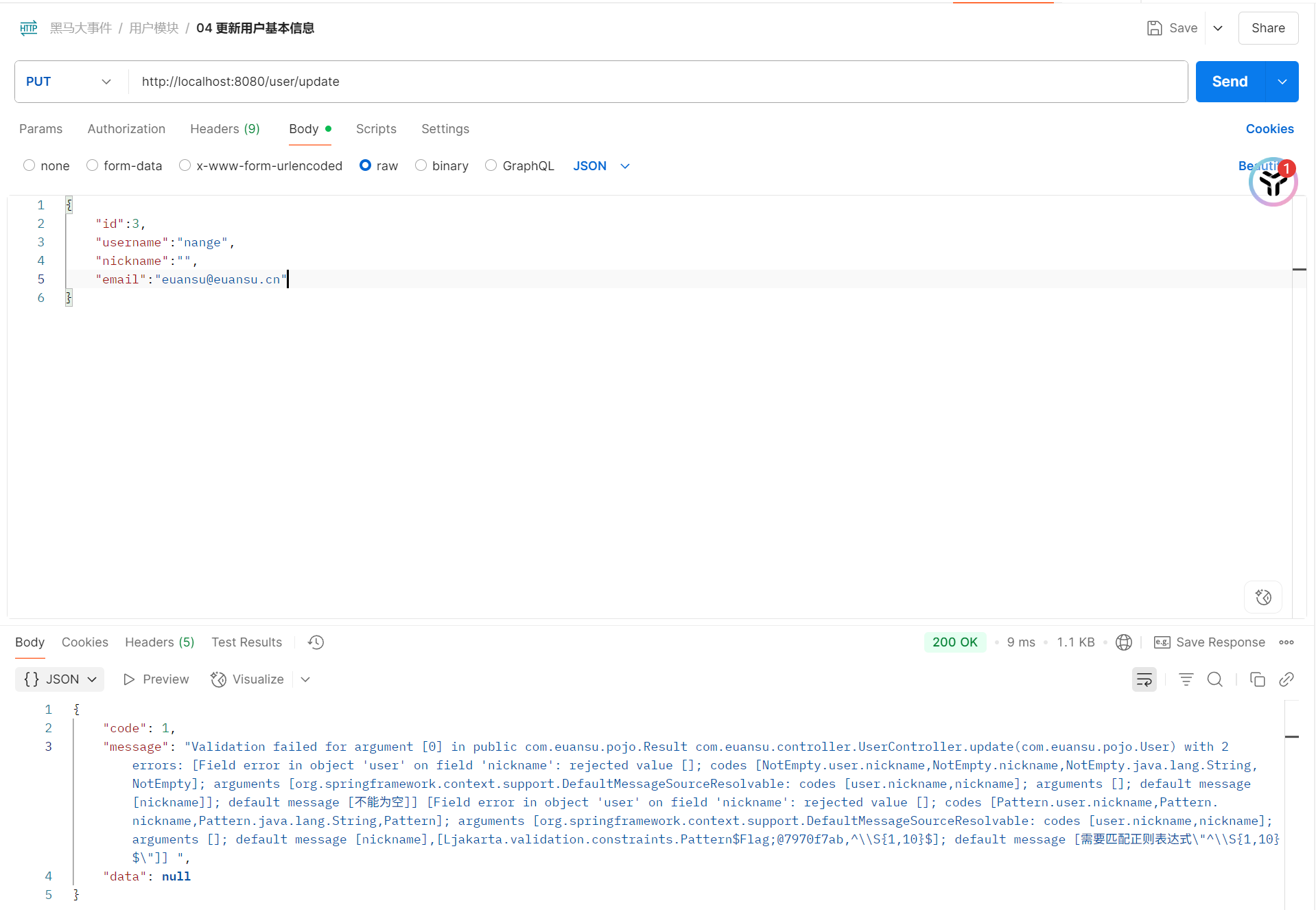Click the Share button
Viewport: 1316px width, 910px height.
coord(1267,28)
